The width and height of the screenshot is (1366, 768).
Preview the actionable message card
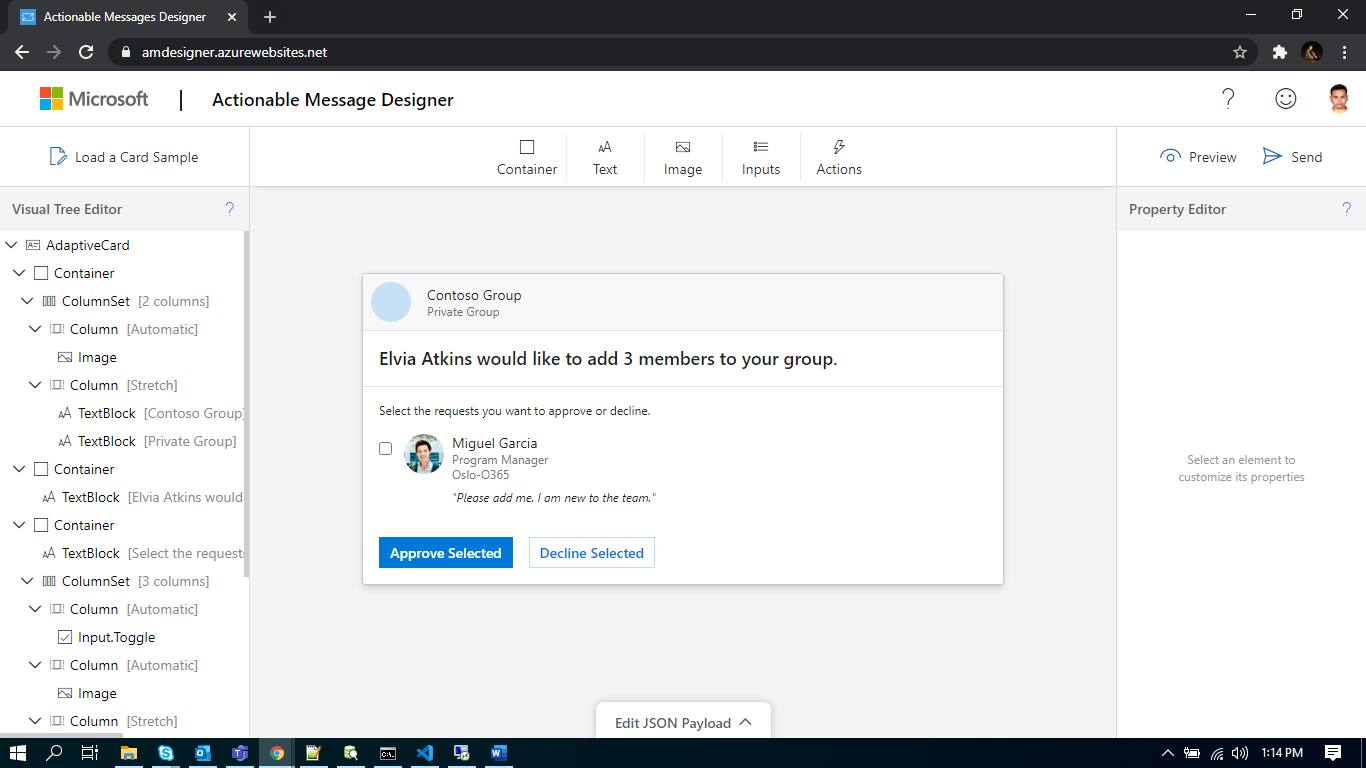[x=1198, y=156]
